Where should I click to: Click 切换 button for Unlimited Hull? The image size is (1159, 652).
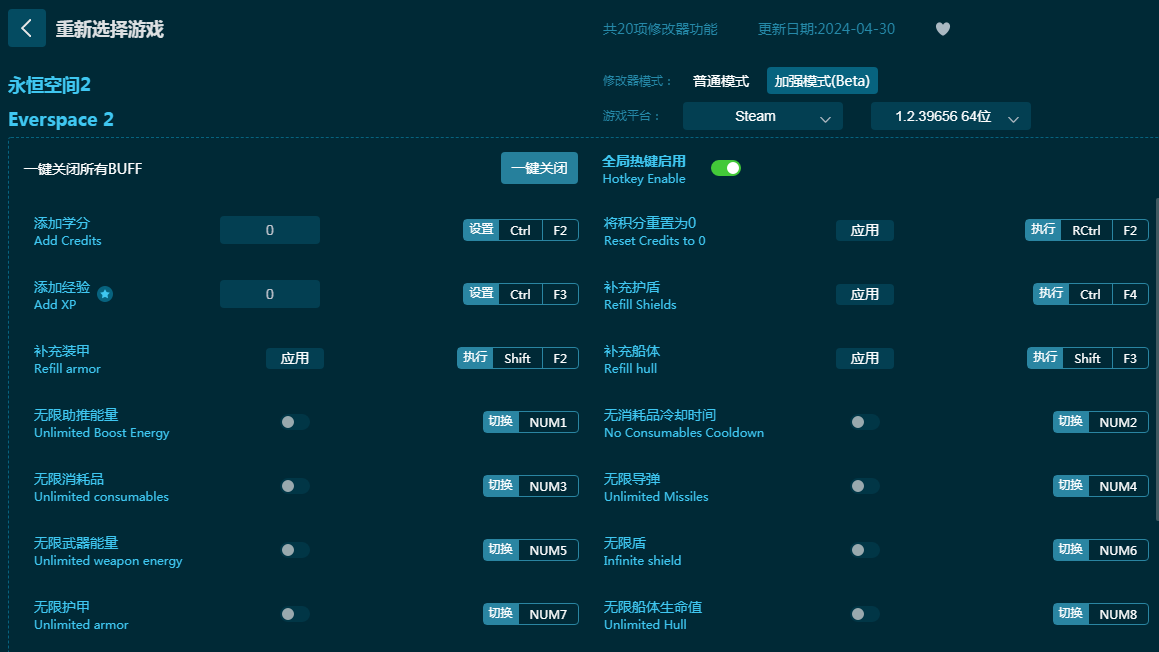tap(1071, 614)
